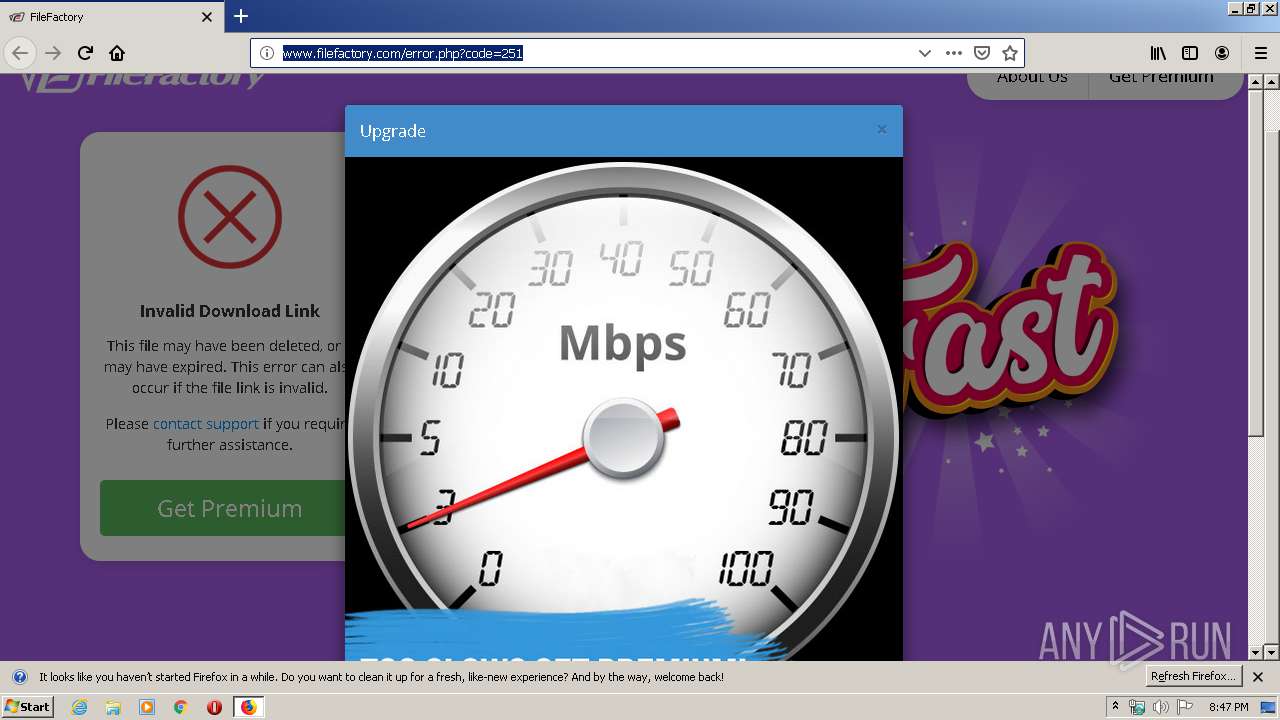Open network tray icon
Image resolution: width=1280 pixels, height=720 pixels.
click(1137, 707)
